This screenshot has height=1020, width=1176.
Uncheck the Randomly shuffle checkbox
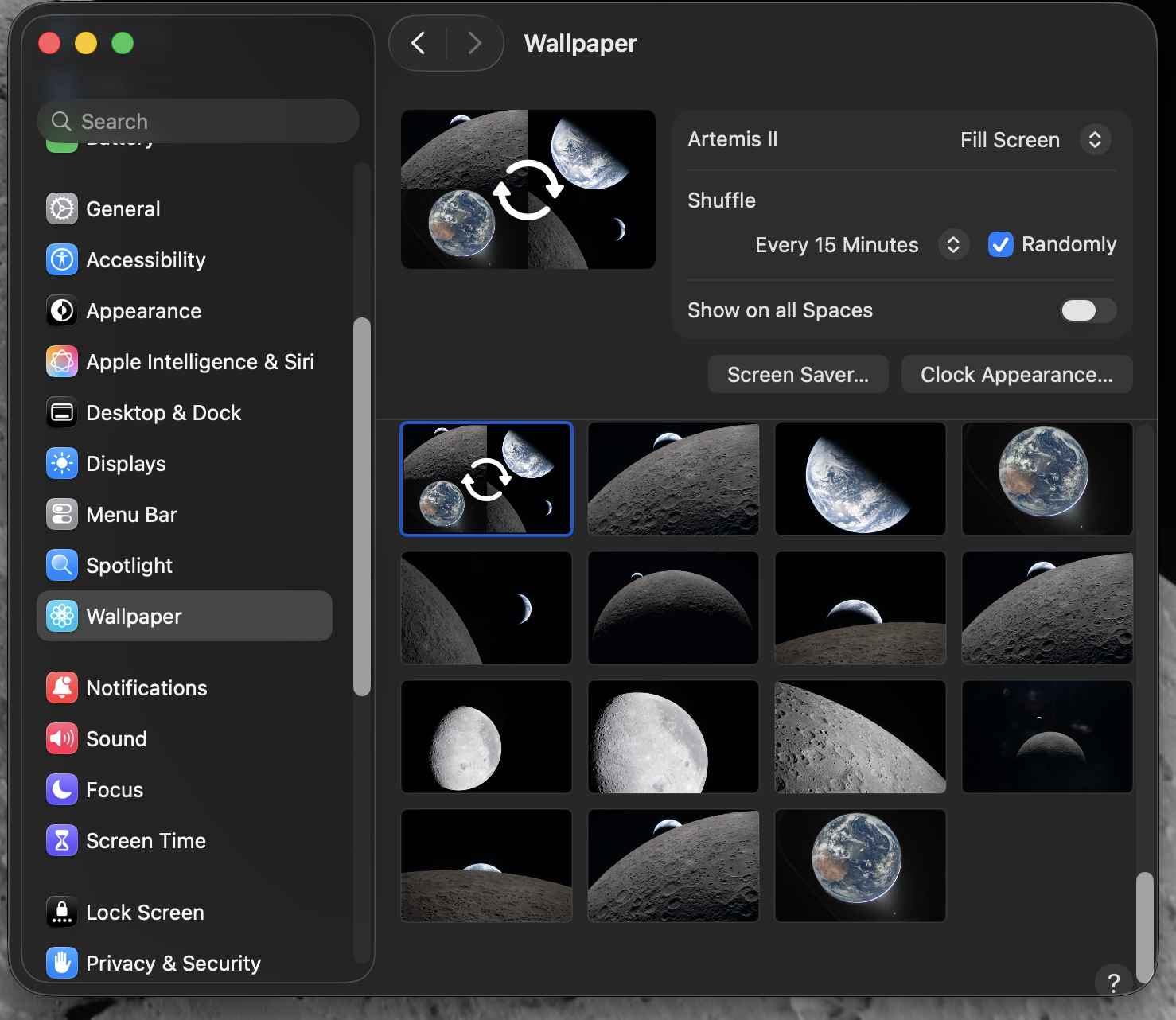pyautogui.click(x=1000, y=244)
